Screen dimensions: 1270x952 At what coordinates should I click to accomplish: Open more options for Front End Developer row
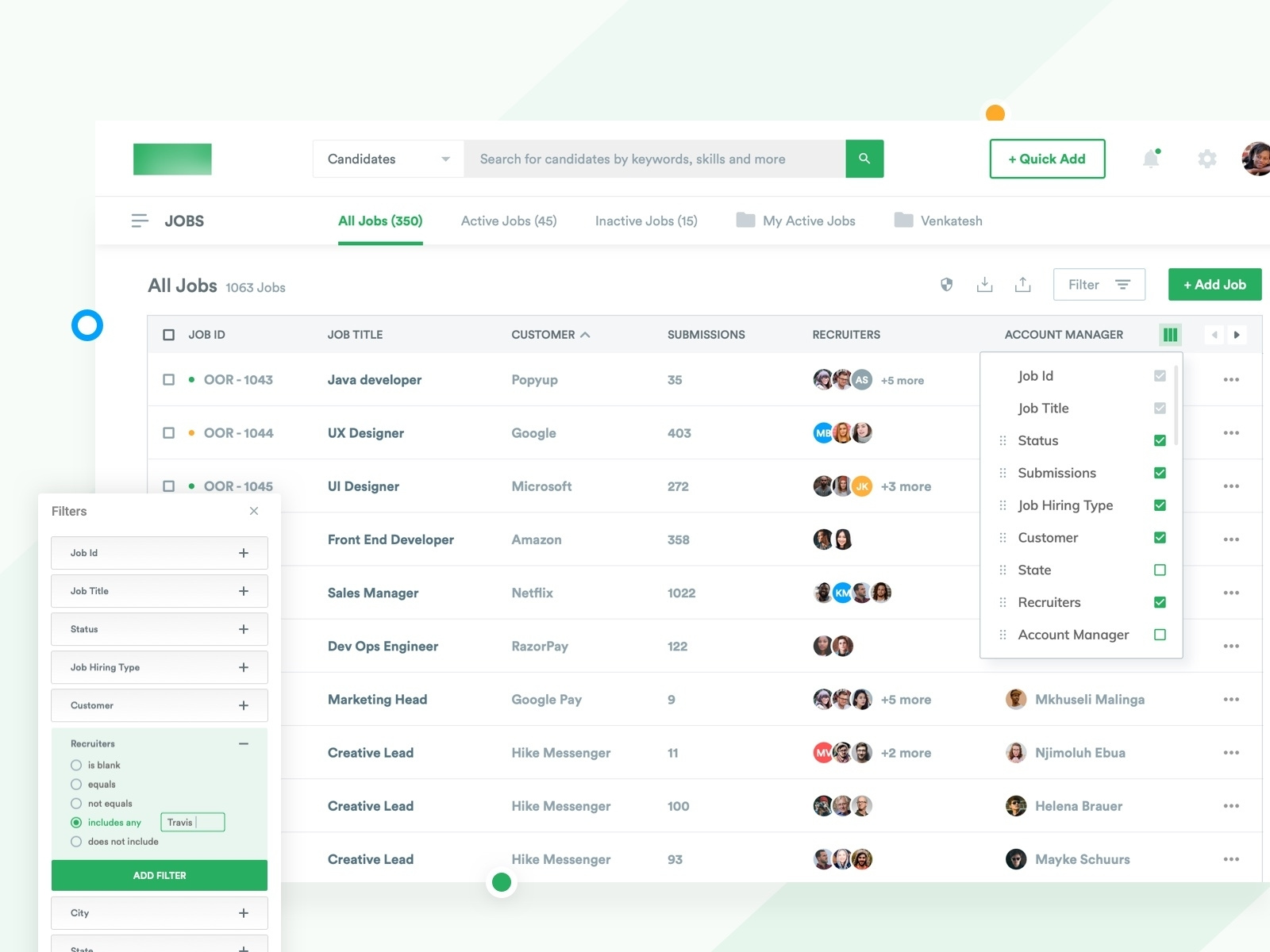(x=1231, y=539)
